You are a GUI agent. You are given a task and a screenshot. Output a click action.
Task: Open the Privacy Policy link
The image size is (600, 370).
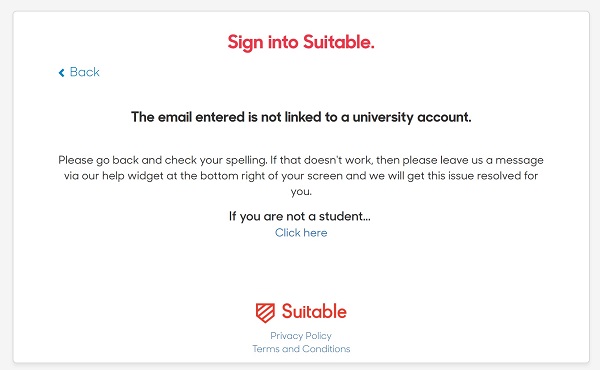[x=301, y=336]
